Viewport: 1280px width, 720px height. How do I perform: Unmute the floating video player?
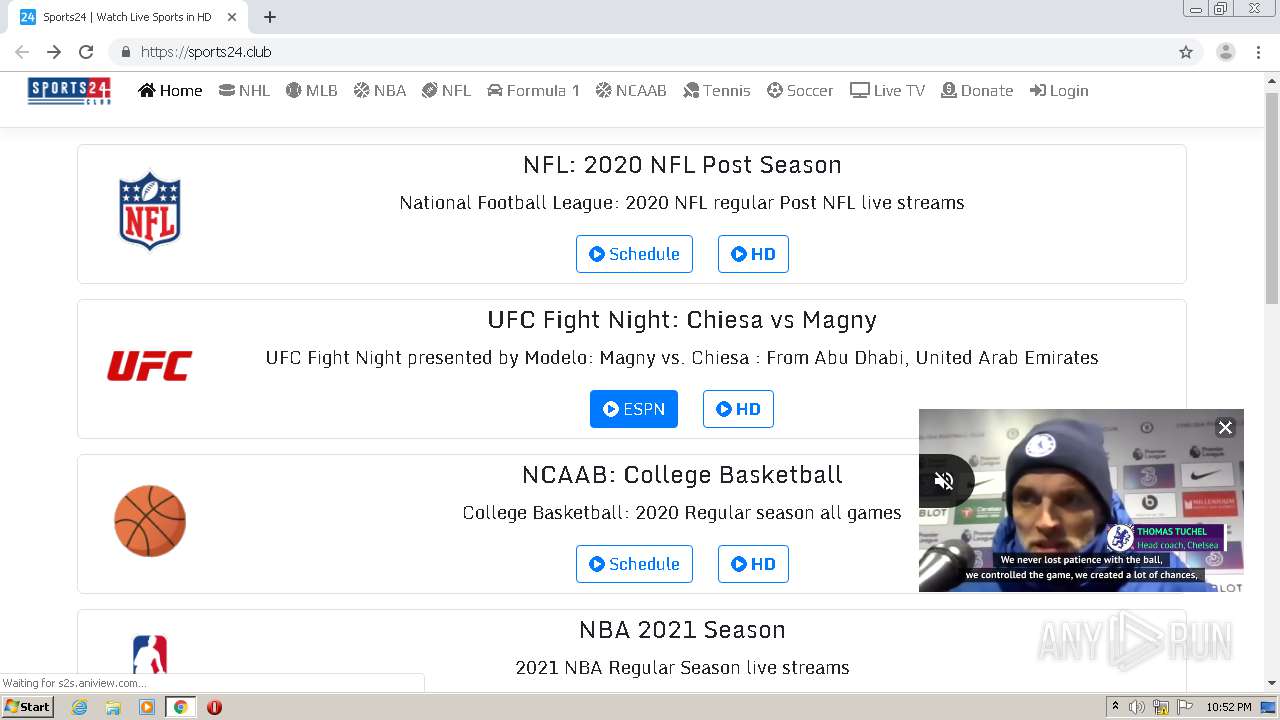point(944,481)
